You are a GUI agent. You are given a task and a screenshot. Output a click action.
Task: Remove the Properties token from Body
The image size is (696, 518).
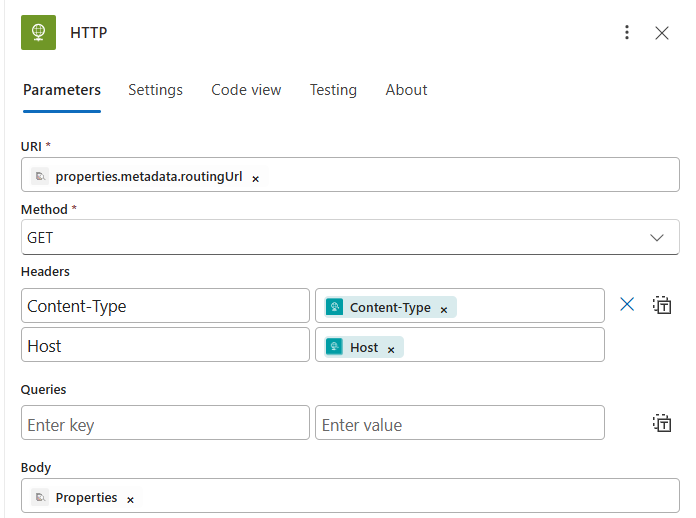pos(130,499)
